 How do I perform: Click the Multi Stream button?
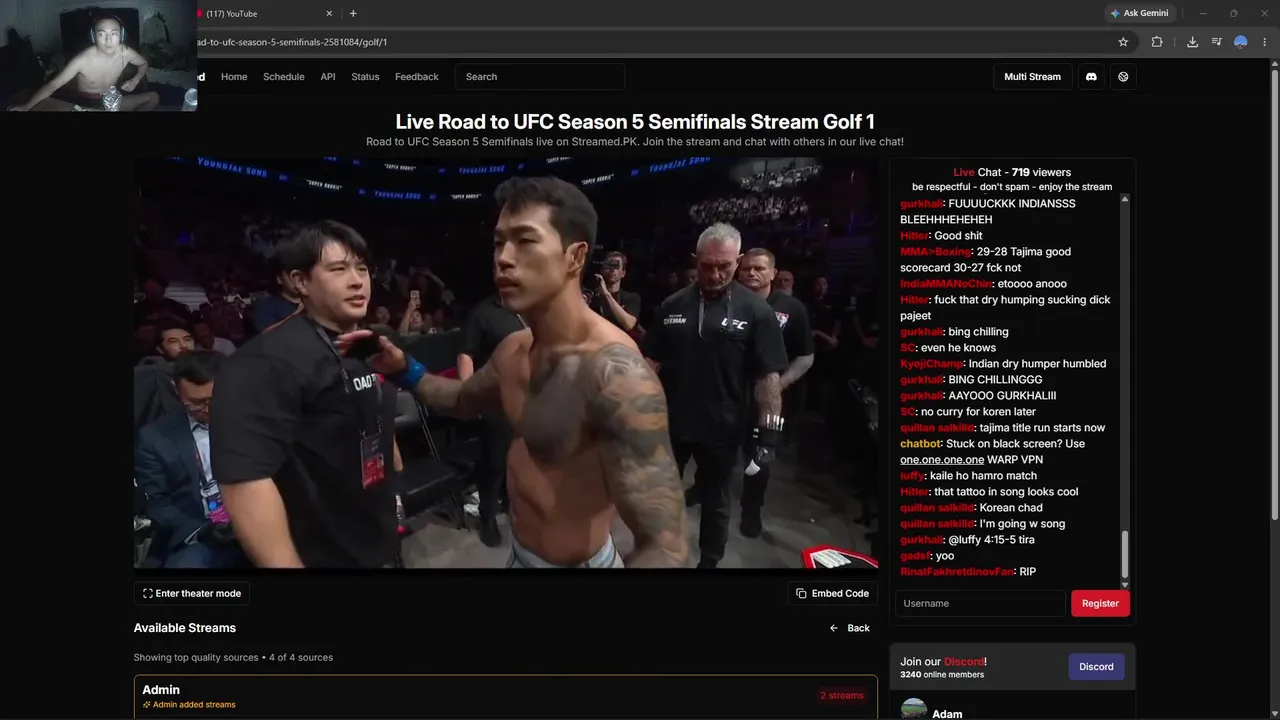tap(1032, 77)
